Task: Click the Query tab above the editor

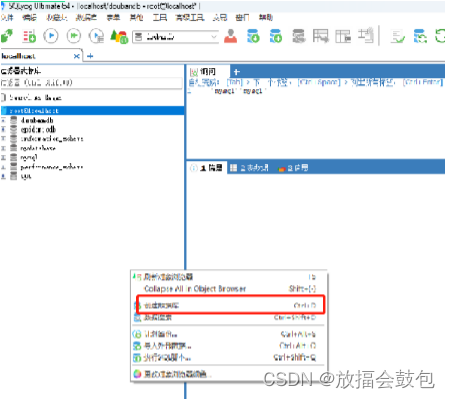Action: 208,72
